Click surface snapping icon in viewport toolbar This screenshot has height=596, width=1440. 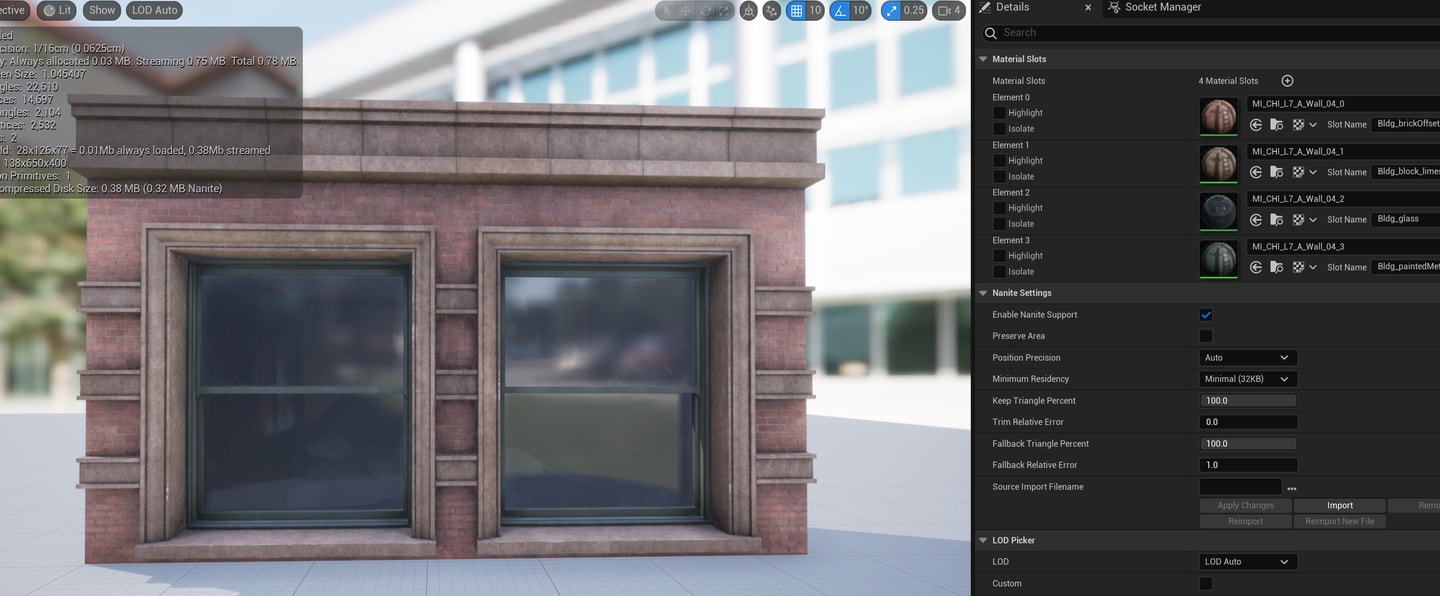(x=772, y=11)
